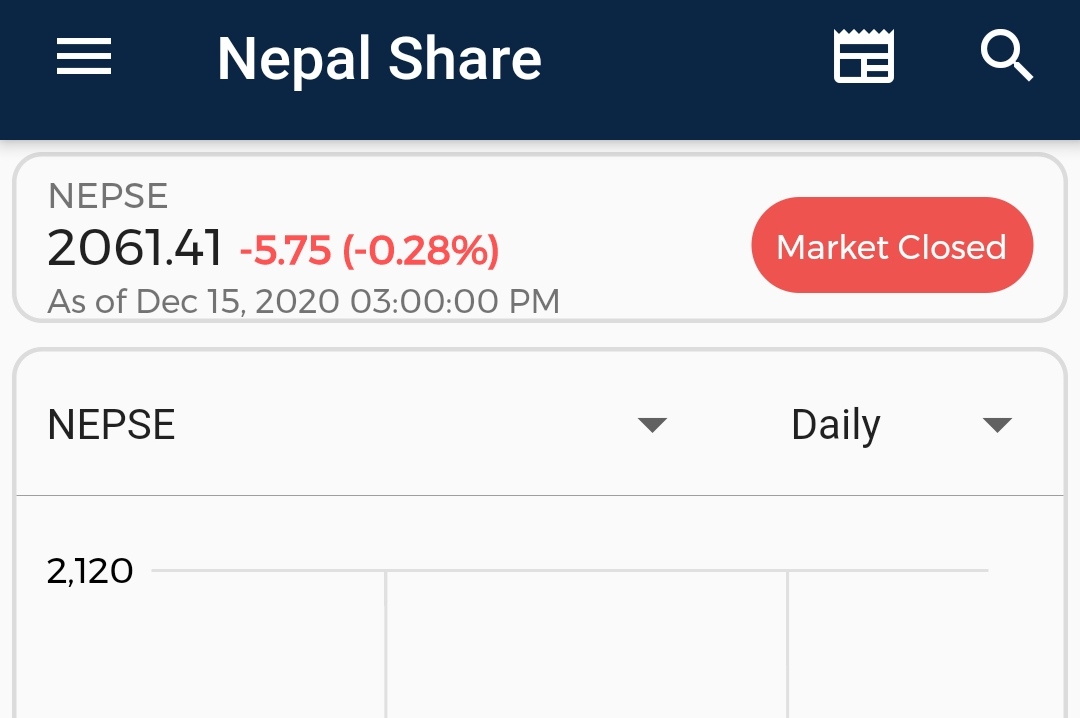This screenshot has width=1080, height=718.
Task: Click the left vertical chart gridline
Action: coord(386,644)
